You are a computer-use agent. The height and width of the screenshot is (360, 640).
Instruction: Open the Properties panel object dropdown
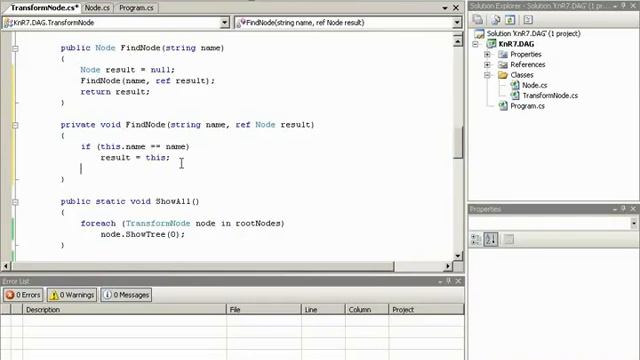(x=633, y=223)
